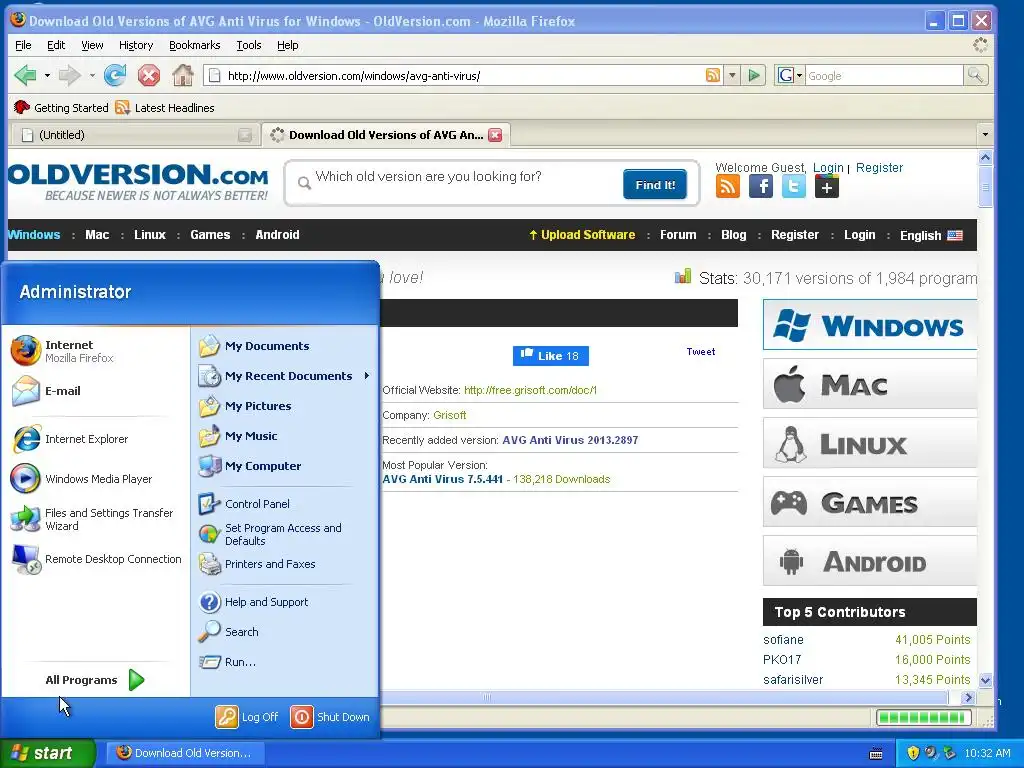The image size is (1024, 768).
Task: Click the green Go arrow next to address bar
Action: tap(754, 76)
